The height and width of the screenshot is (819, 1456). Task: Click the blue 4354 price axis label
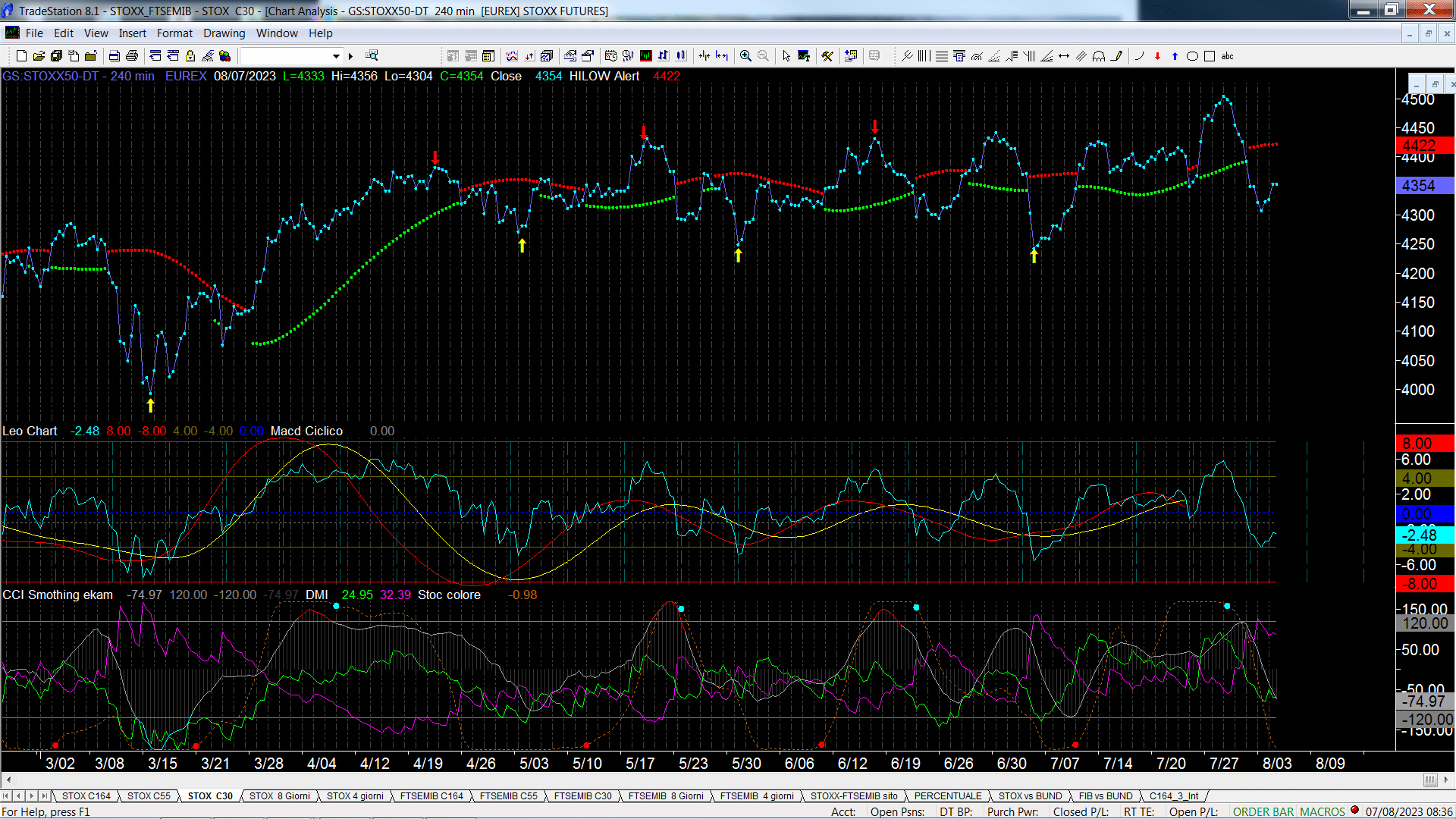click(1425, 186)
